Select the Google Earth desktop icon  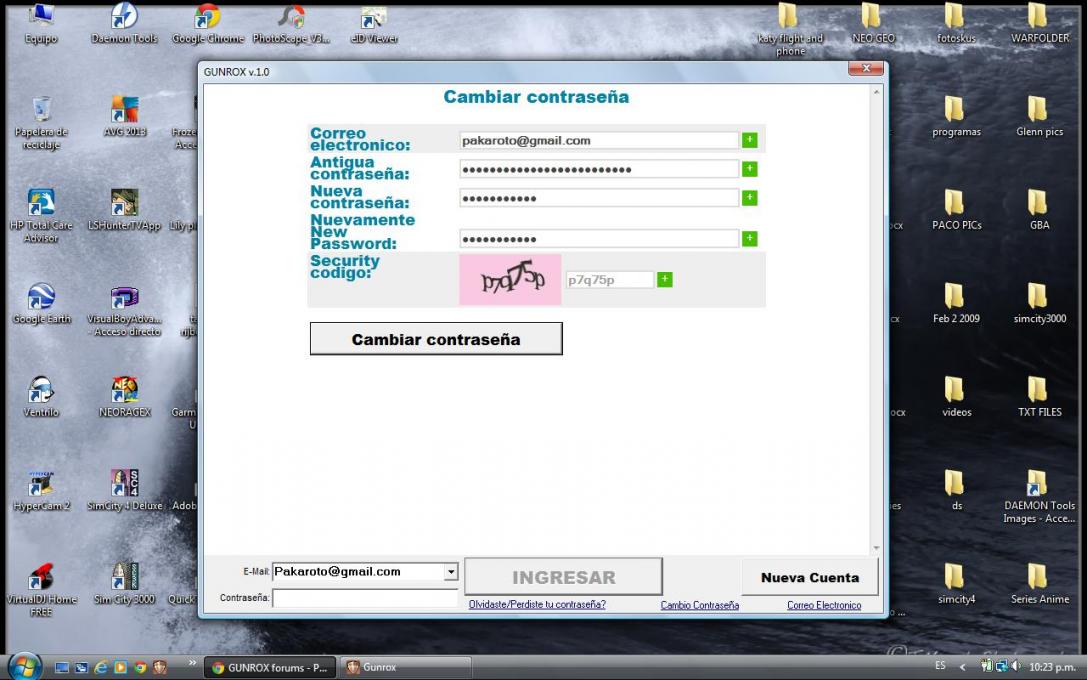[x=41, y=302]
